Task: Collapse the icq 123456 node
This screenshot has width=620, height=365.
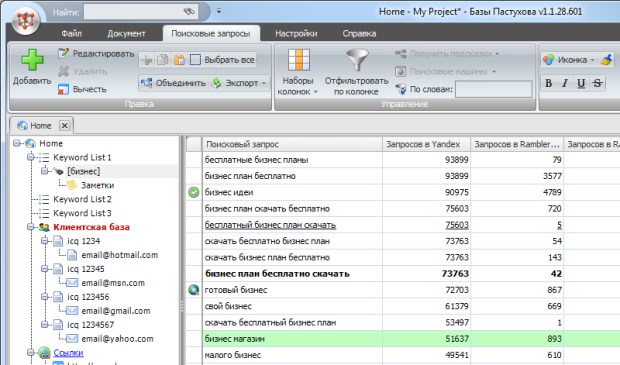Action: click(45, 297)
